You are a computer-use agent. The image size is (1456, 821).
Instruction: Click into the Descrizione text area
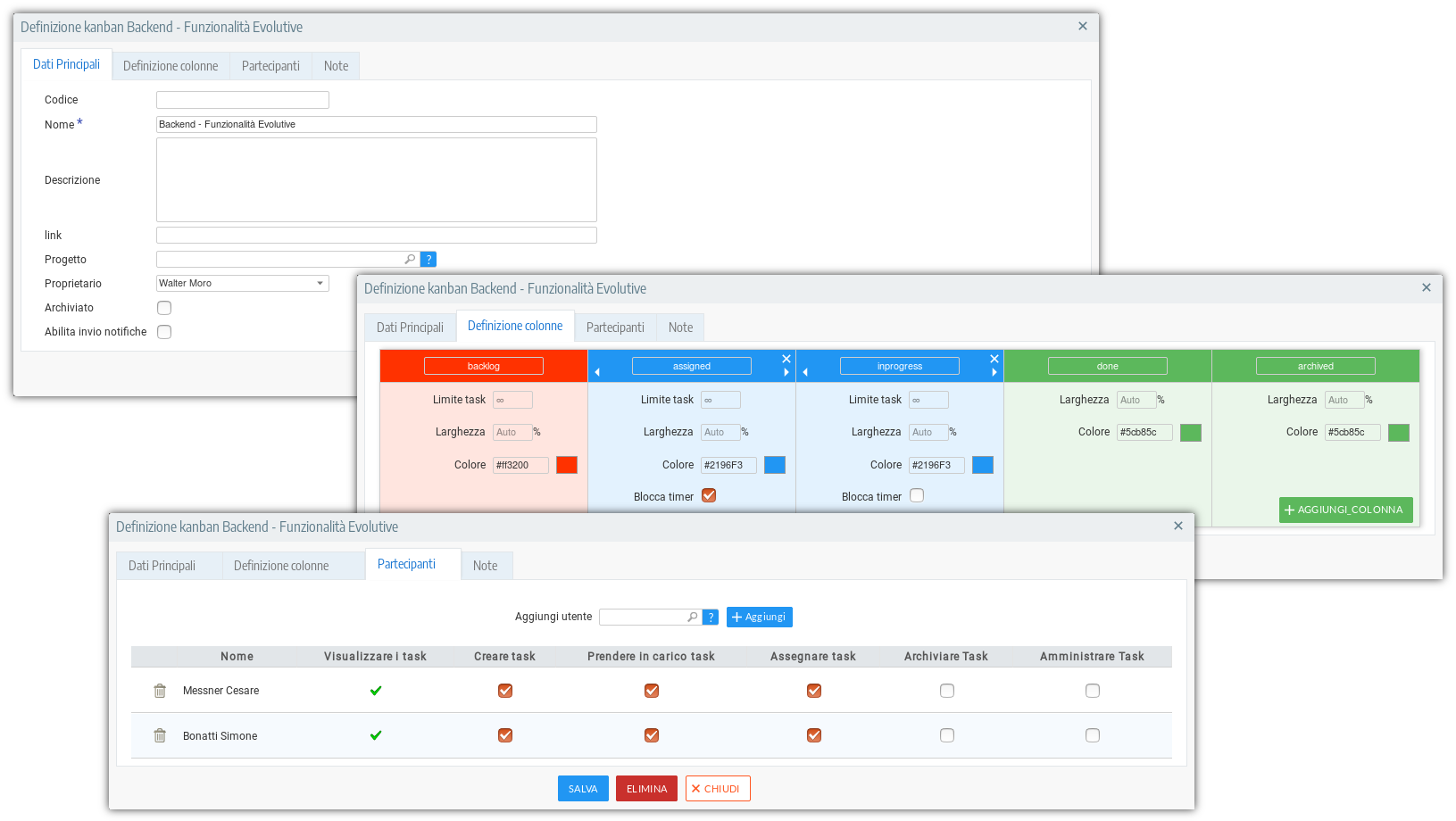tap(376, 179)
